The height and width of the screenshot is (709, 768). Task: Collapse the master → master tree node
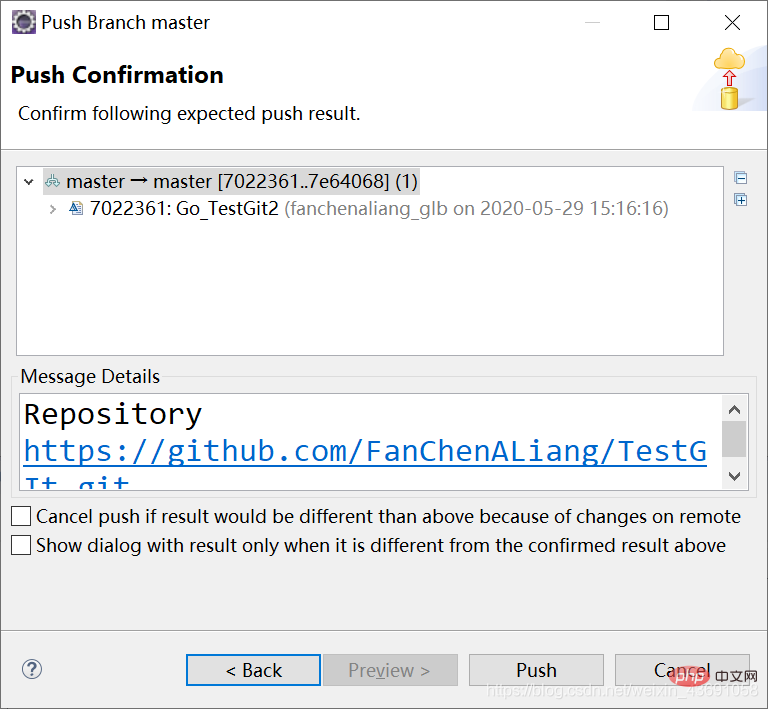(x=29, y=182)
